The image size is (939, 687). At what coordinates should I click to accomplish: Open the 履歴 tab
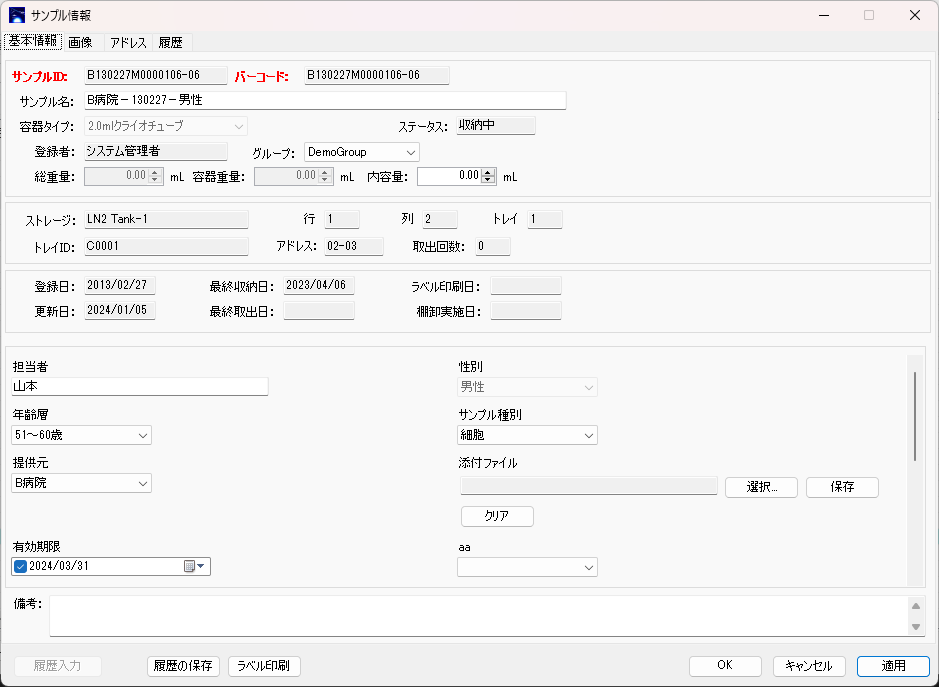[170, 42]
